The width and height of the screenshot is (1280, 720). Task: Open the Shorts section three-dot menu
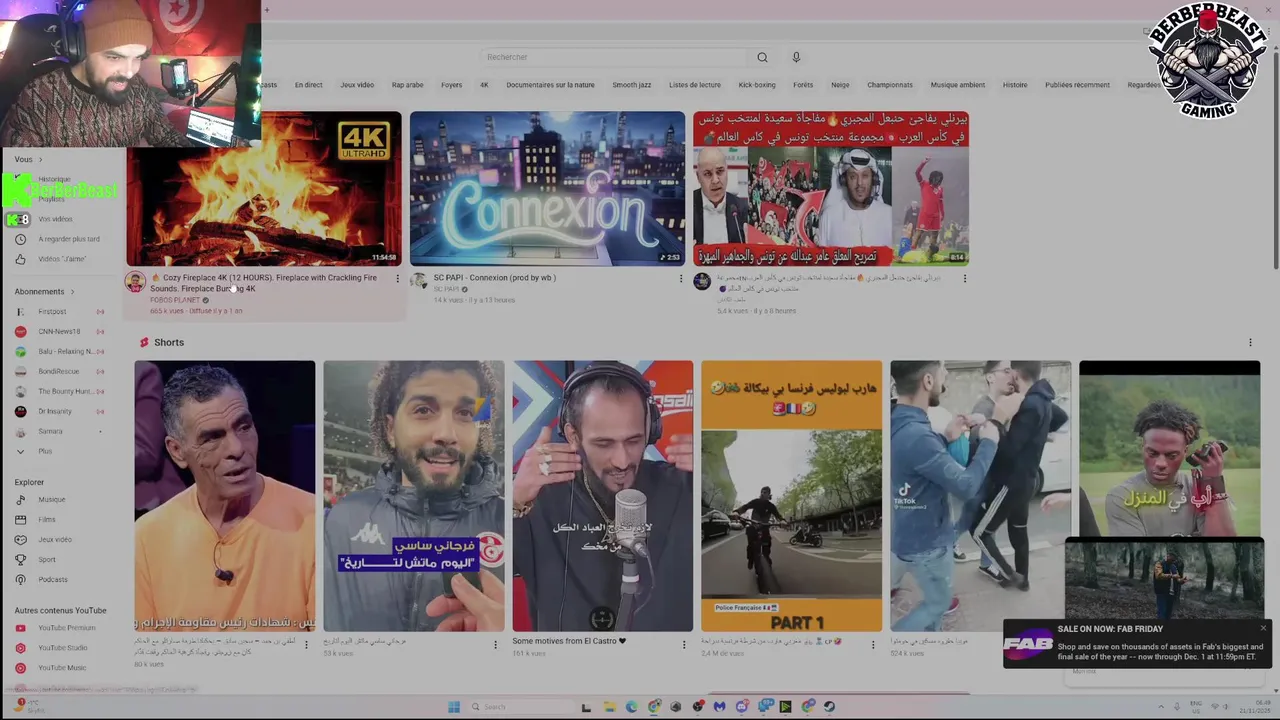point(1250,343)
